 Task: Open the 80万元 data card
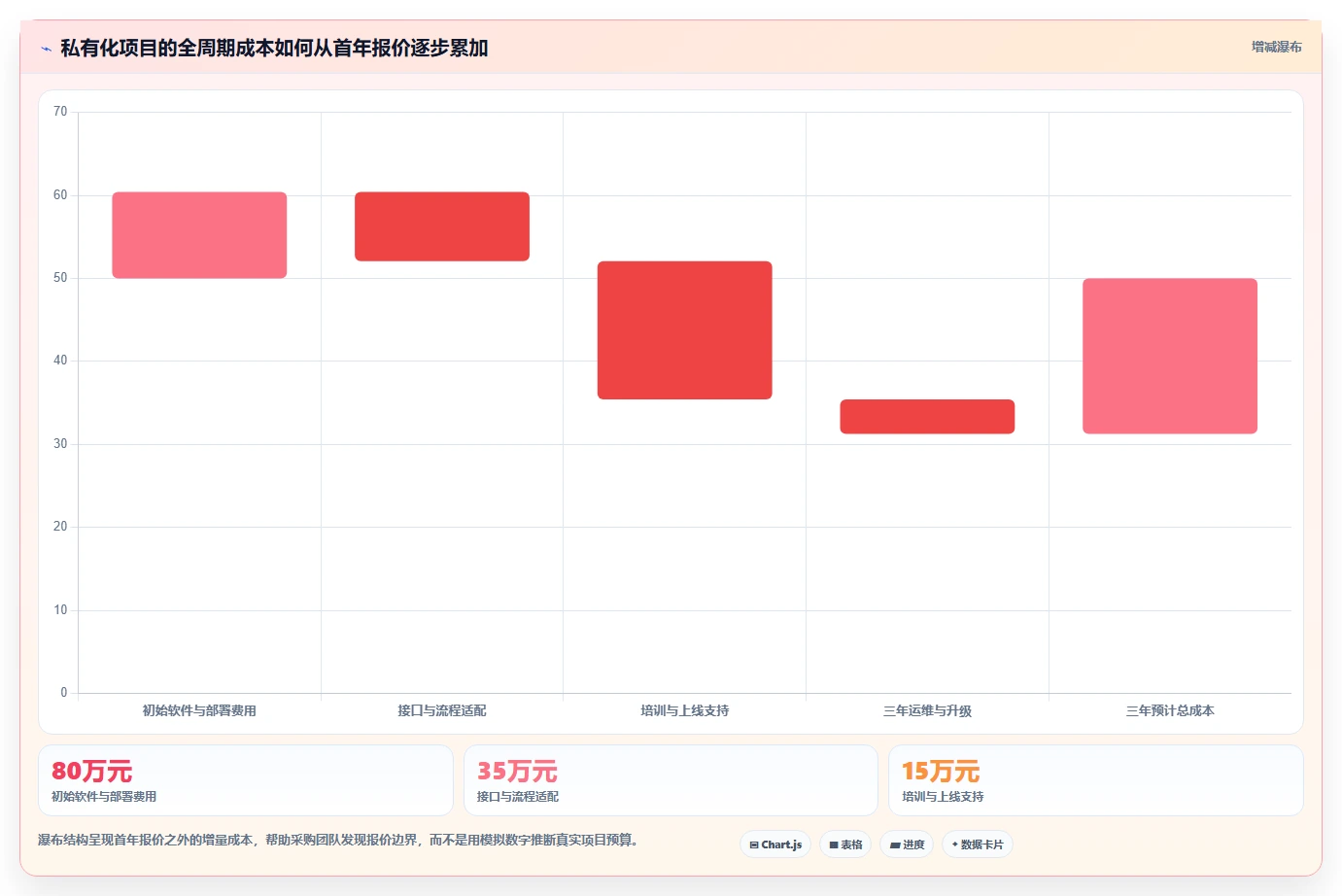pyautogui.click(x=246, y=780)
